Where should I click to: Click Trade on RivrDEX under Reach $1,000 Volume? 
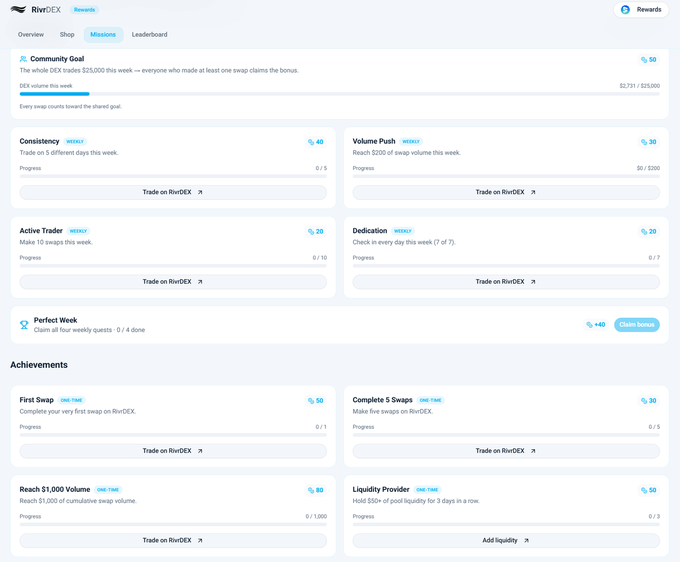click(173, 541)
